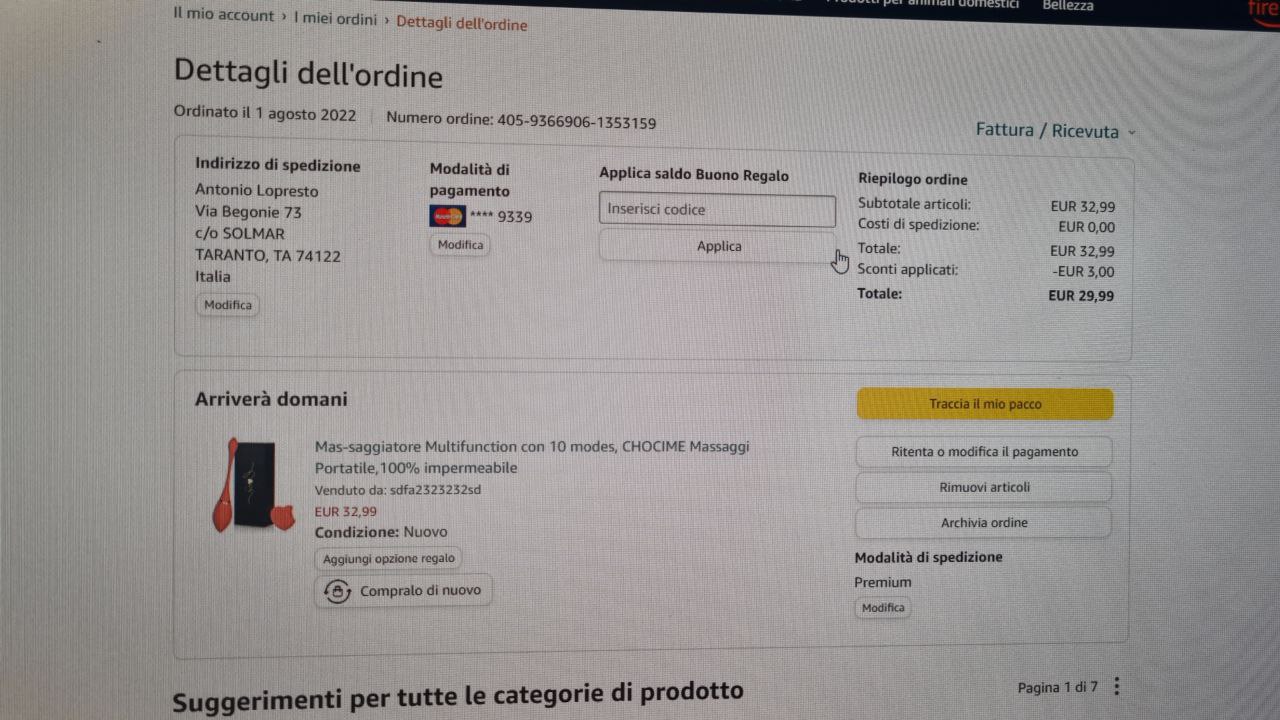Image resolution: width=1280 pixels, height=720 pixels.
Task: Select the Bellezza navigation category
Action: 1068,6
